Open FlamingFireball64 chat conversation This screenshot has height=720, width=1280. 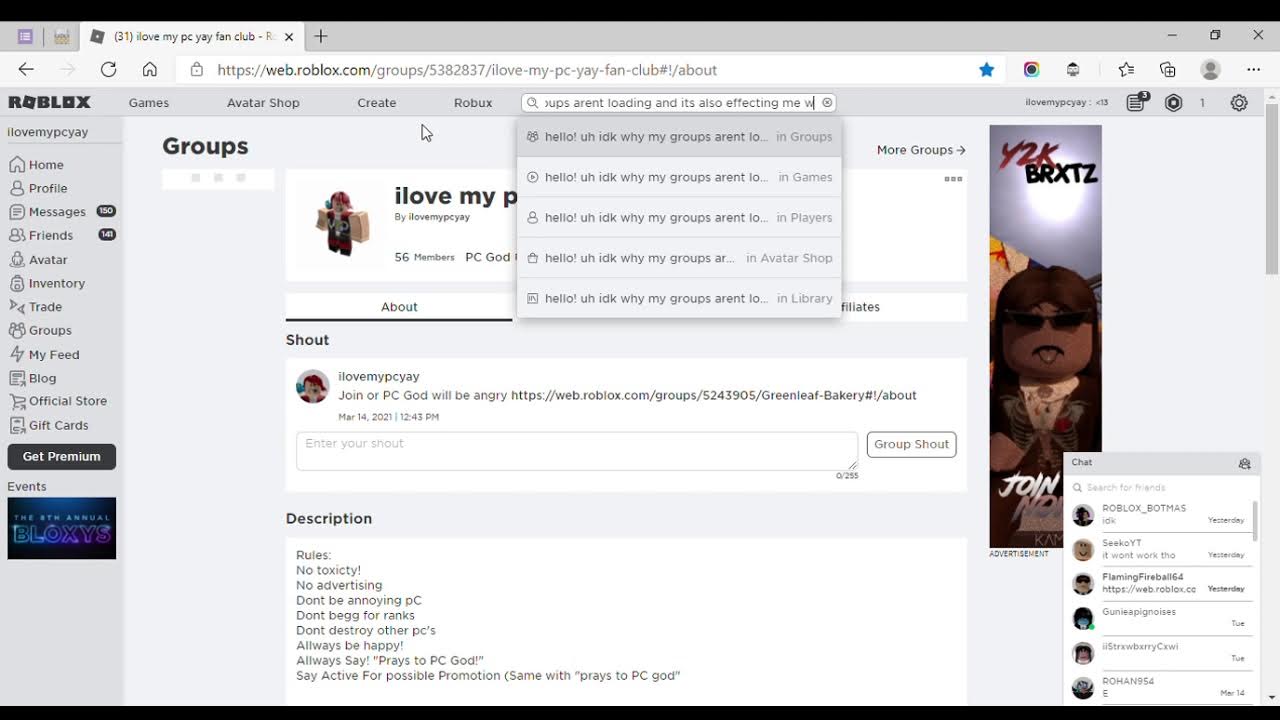pyautogui.click(x=1160, y=583)
